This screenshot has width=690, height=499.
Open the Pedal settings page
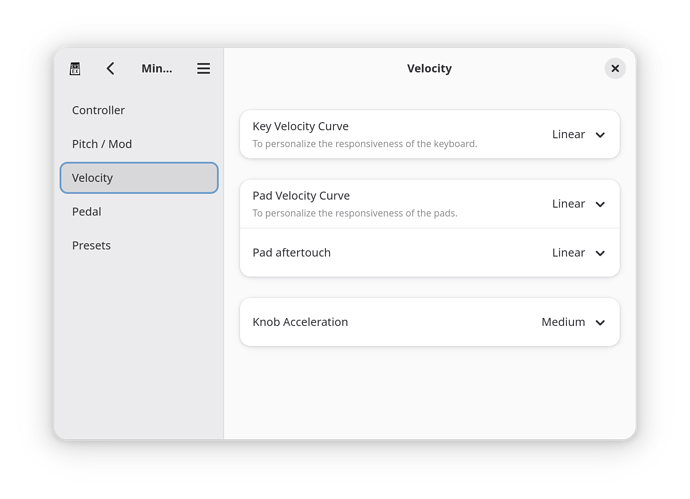86,212
